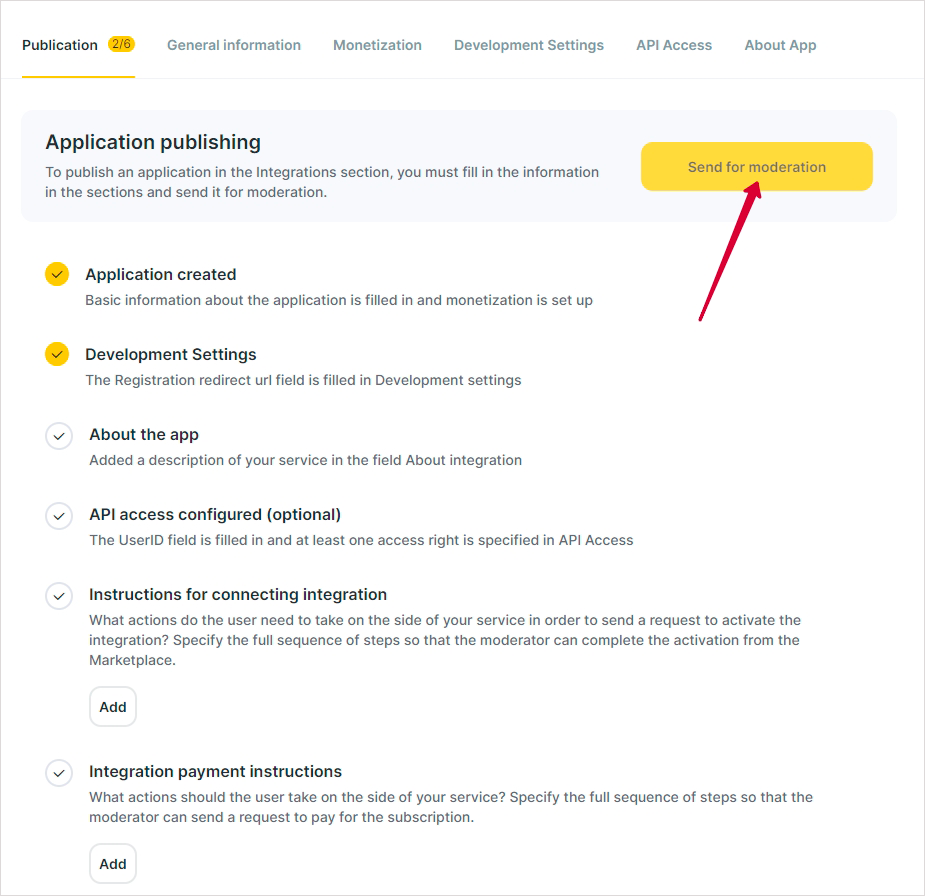This screenshot has height=896, width=925.
Task: Switch to General information tab
Action: point(234,45)
